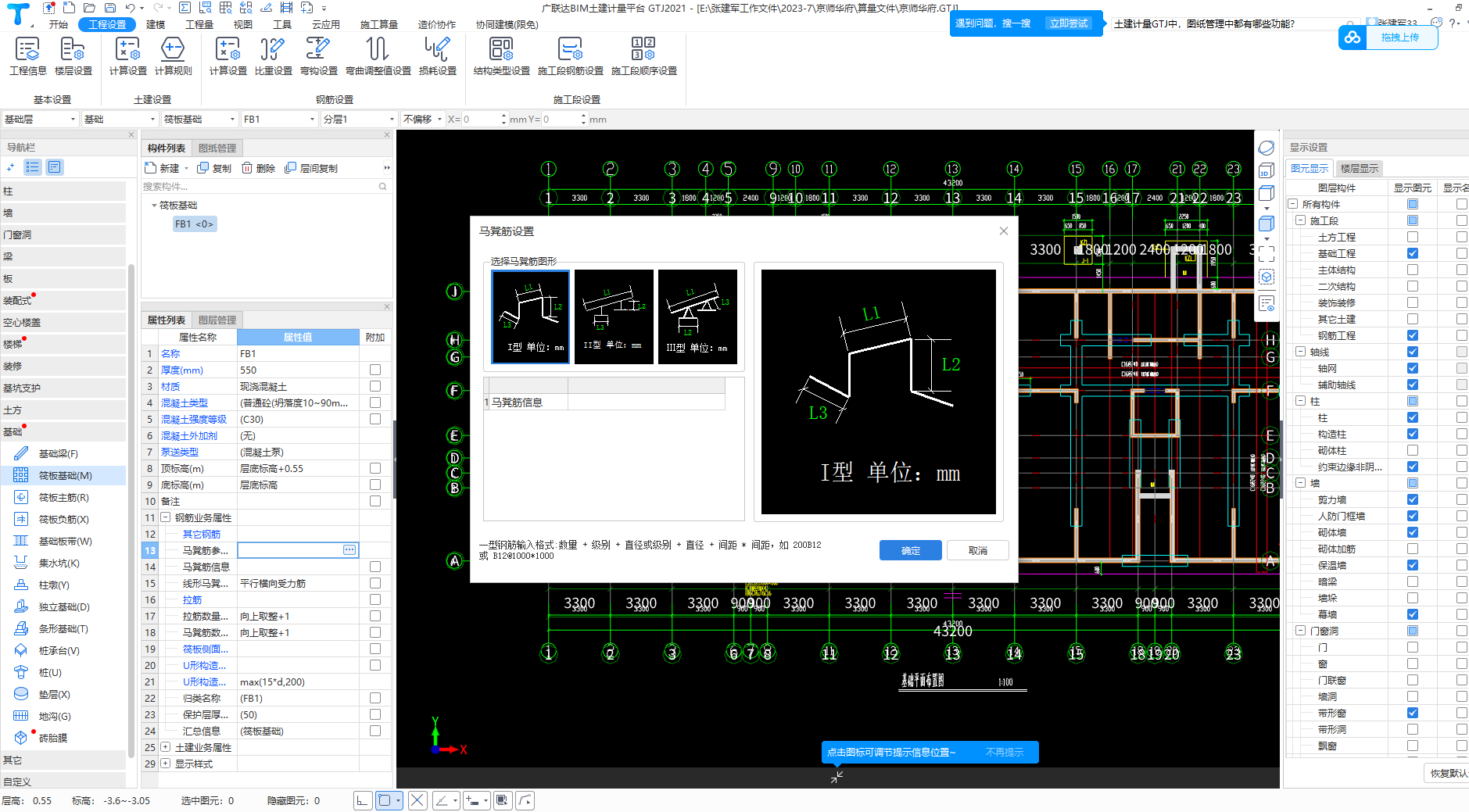The image size is (1469, 812).
Task: Switch to 图纸管理 tab
Action: [x=217, y=148]
